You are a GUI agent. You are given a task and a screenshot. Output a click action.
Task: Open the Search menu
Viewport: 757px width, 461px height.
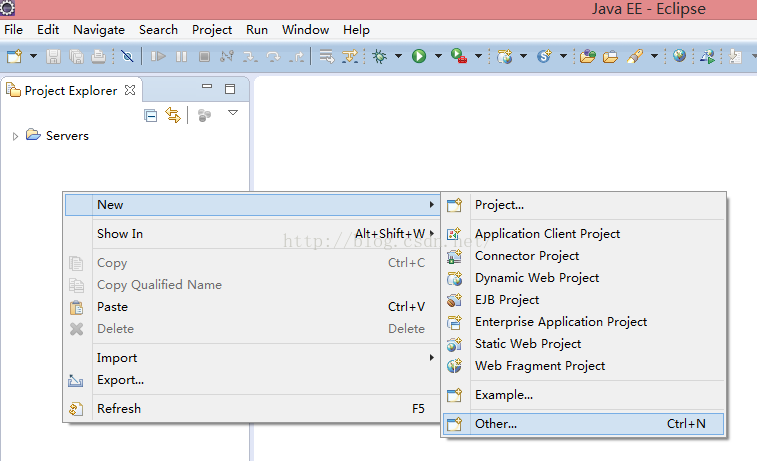[158, 30]
